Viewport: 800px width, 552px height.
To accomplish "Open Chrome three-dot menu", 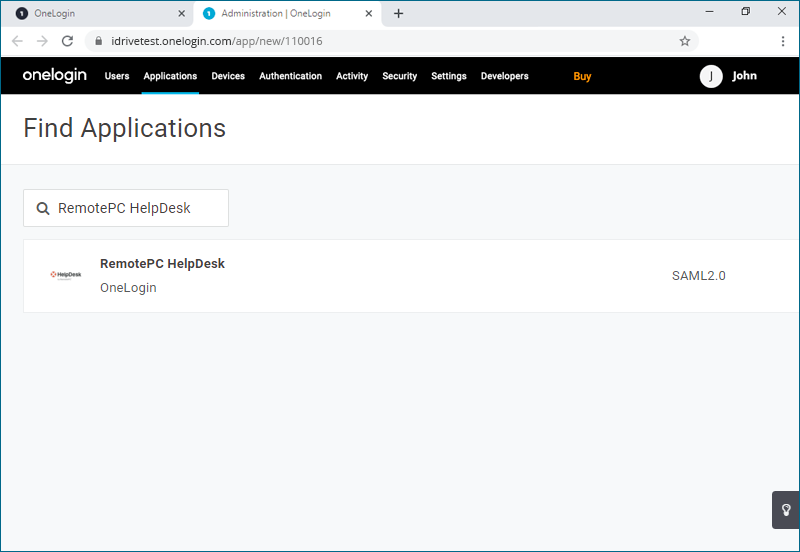I will [x=783, y=41].
